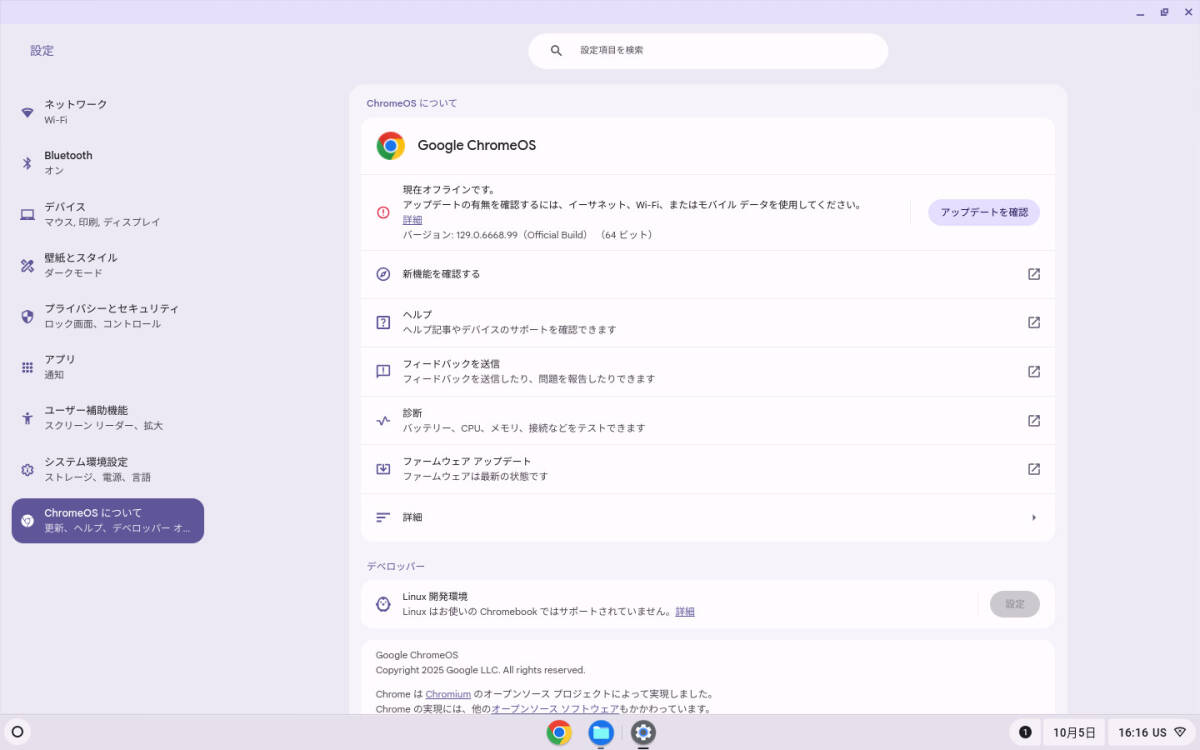Viewport: 1200px width, 750px height.
Task: Click the アップデートを確認 button
Action: [983, 212]
